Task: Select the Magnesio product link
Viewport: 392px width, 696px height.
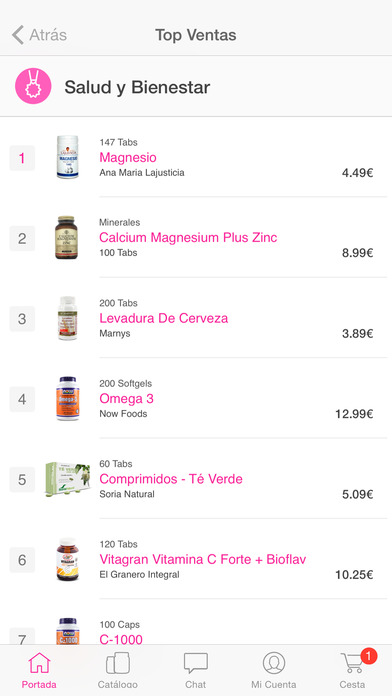Action: (128, 158)
